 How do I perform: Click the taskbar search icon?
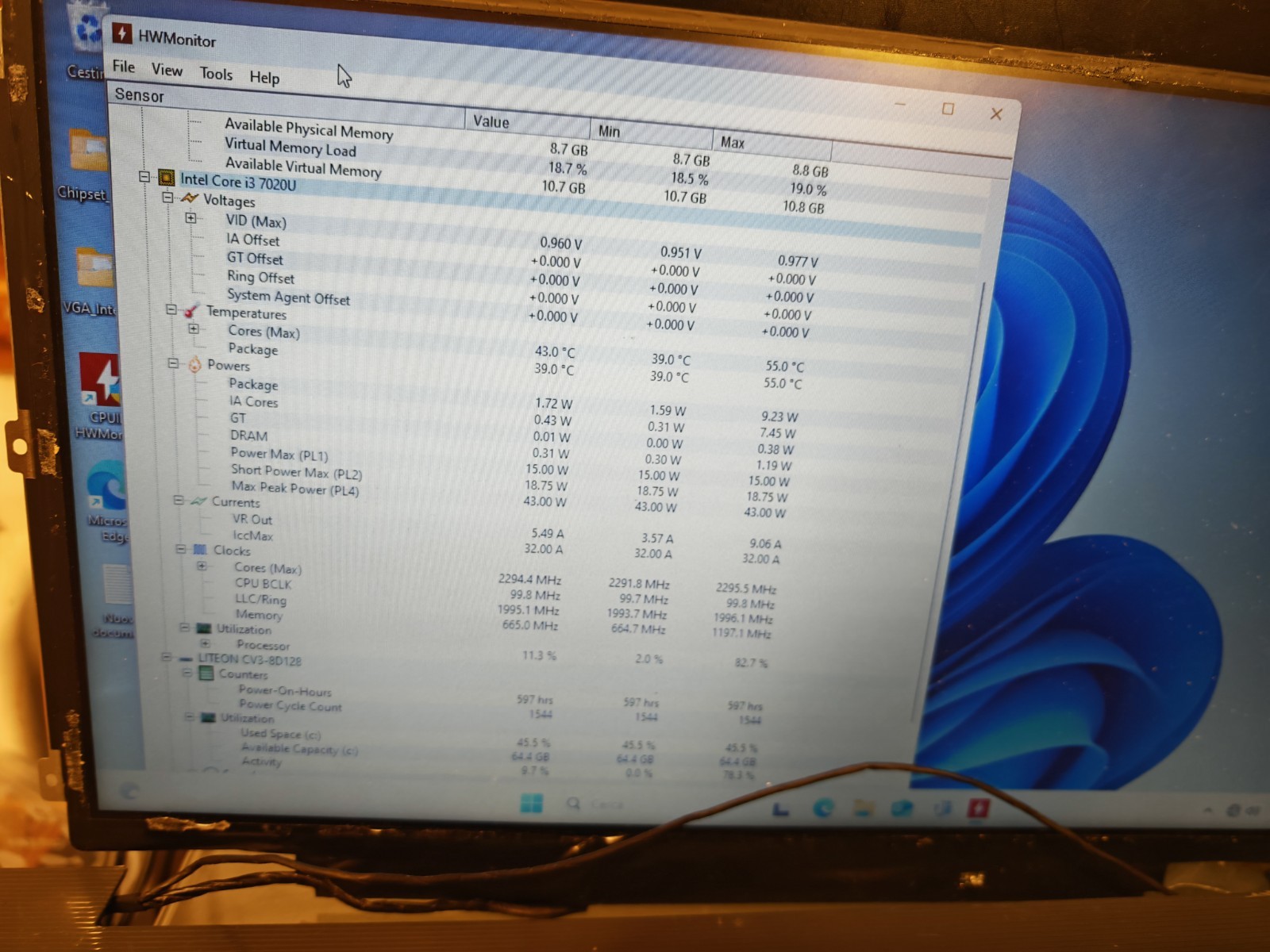tap(573, 804)
